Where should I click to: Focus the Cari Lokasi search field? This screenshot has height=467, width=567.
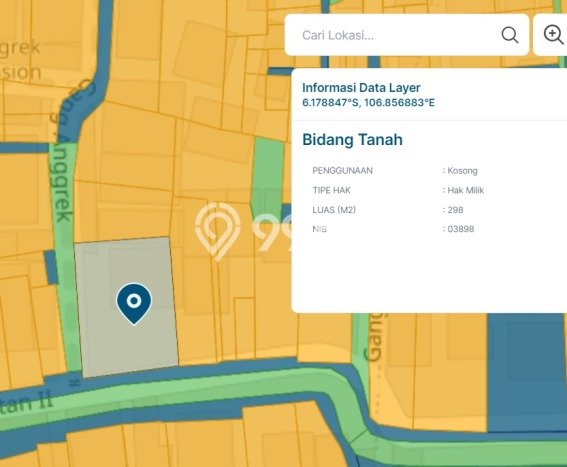[x=407, y=35]
